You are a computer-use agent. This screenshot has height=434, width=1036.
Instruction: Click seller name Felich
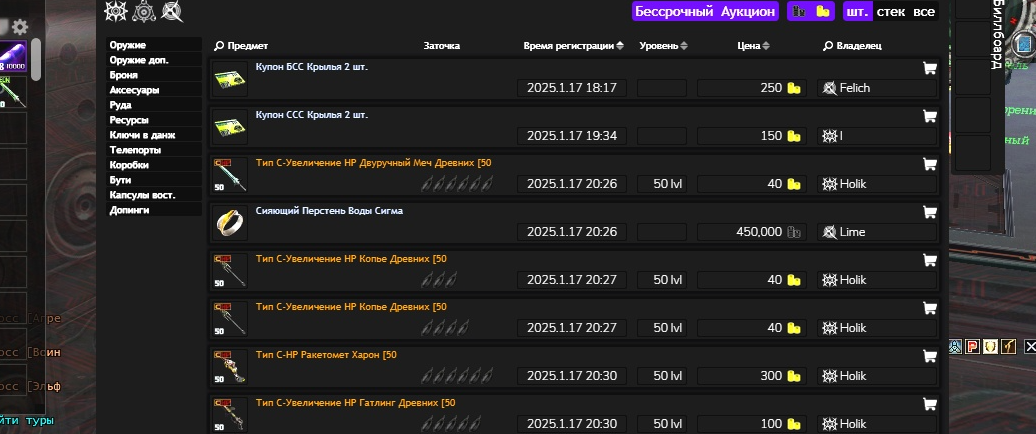coord(854,88)
